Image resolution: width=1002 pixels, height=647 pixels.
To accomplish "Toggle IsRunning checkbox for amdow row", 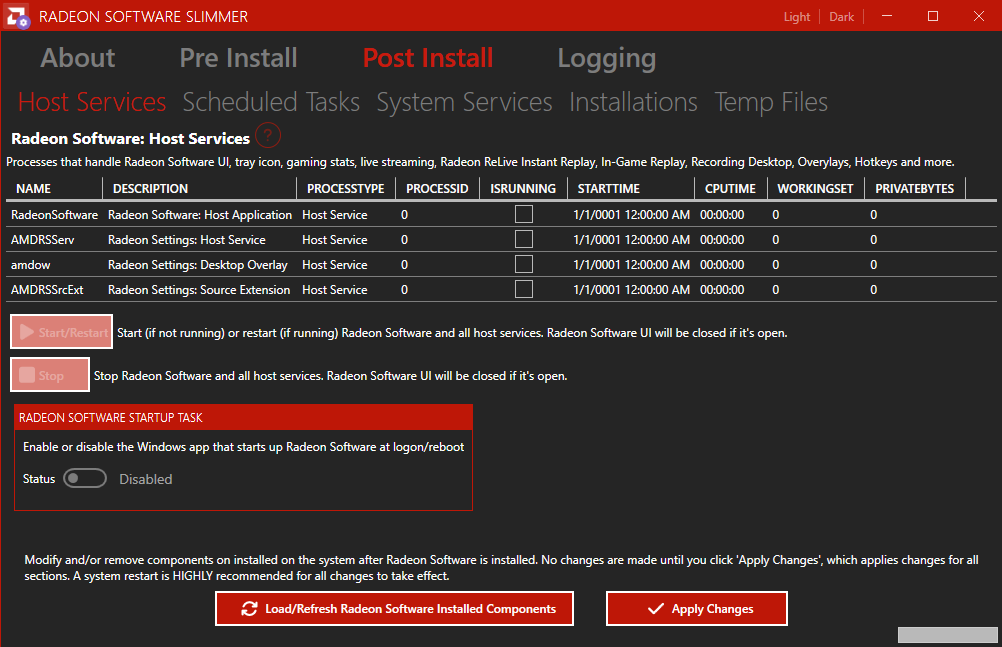I will 523,264.
